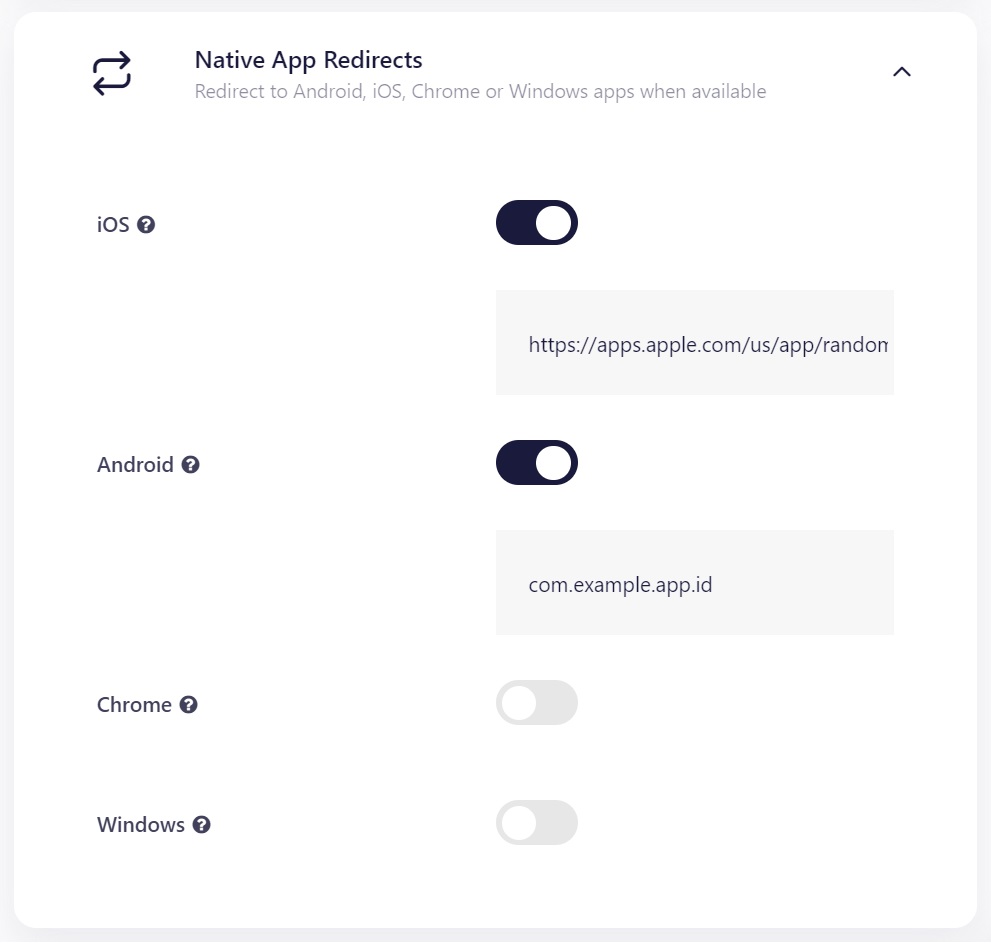This screenshot has width=991, height=943.
Task: Disable the iOS redirect toggle
Action: pyautogui.click(x=536, y=222)
